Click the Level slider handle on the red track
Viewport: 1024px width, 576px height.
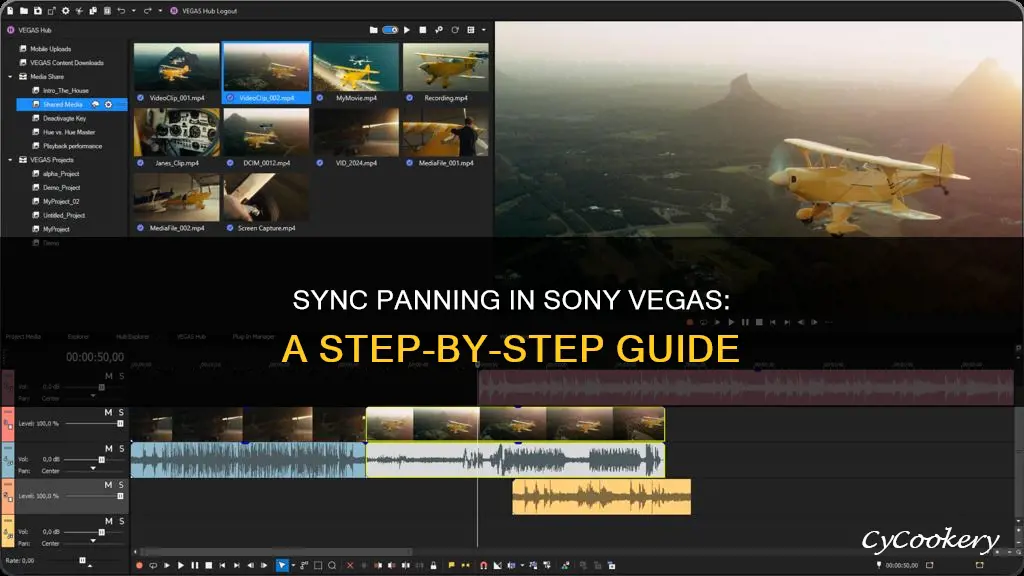(120, 424)
